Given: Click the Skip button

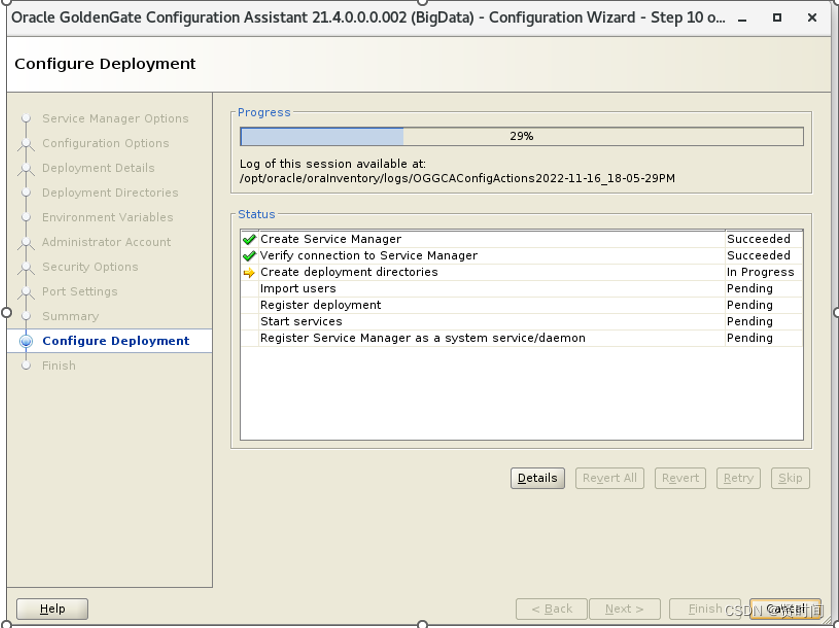Looking at the screenshot, I should [x=790, y=478].
